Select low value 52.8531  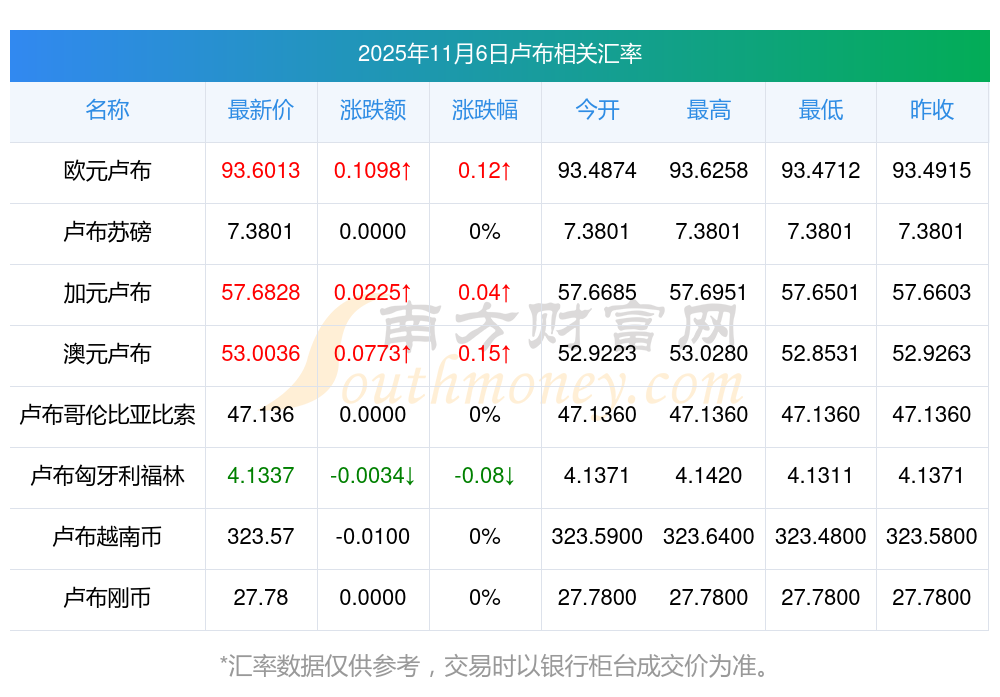coord(821,353)
